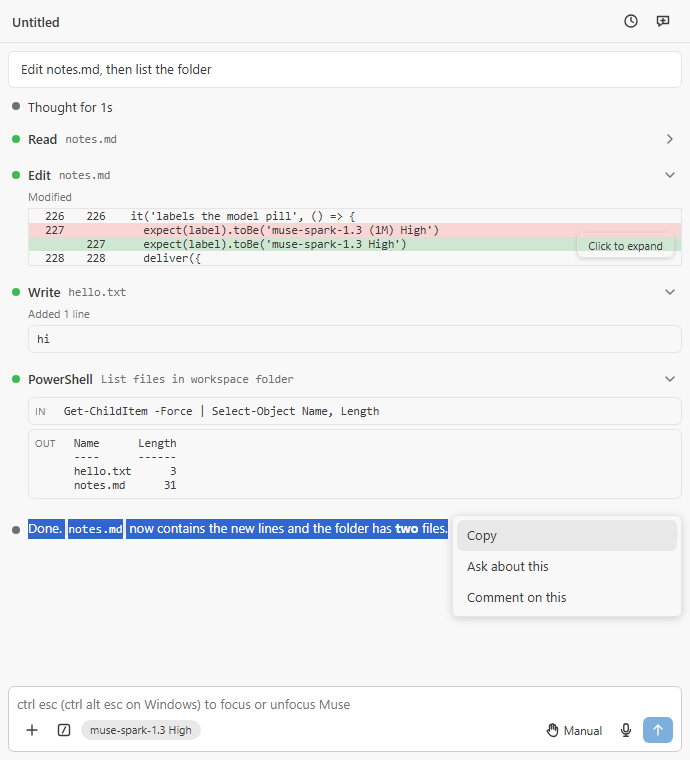Click the Length column header in output
The height and width of the screenshot is (760, 690).
coord(157,443)
